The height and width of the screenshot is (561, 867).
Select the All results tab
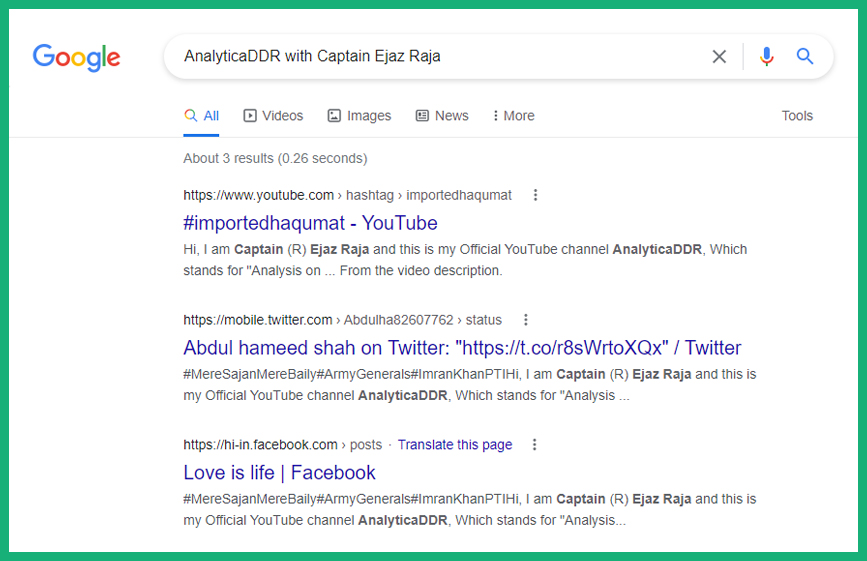pos(201,116)
